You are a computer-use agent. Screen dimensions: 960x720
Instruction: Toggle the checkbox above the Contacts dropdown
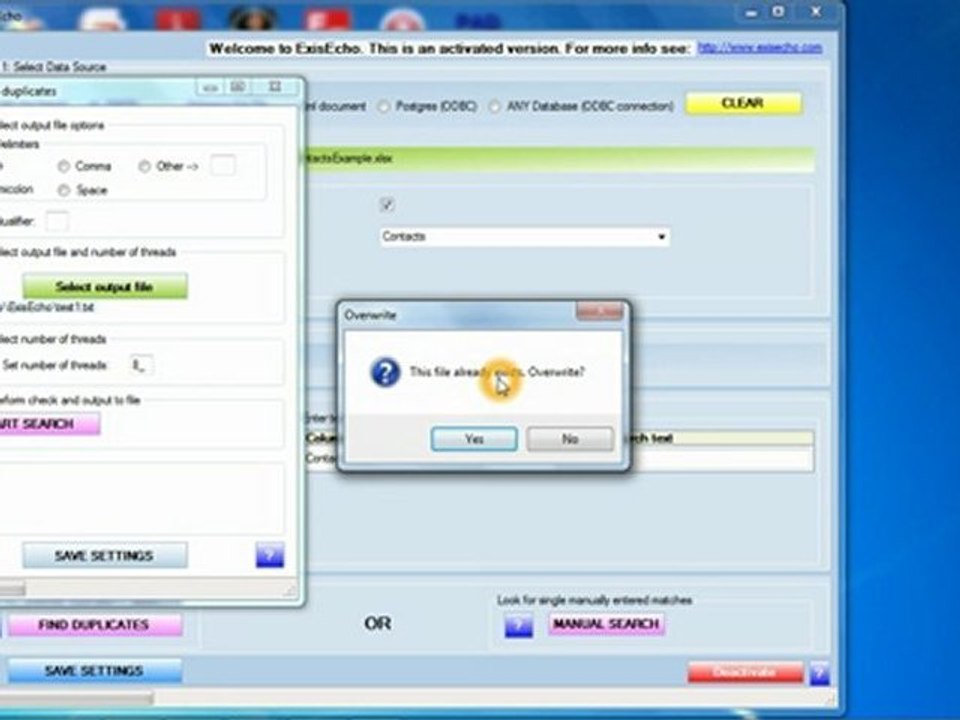tap(387, 204)
